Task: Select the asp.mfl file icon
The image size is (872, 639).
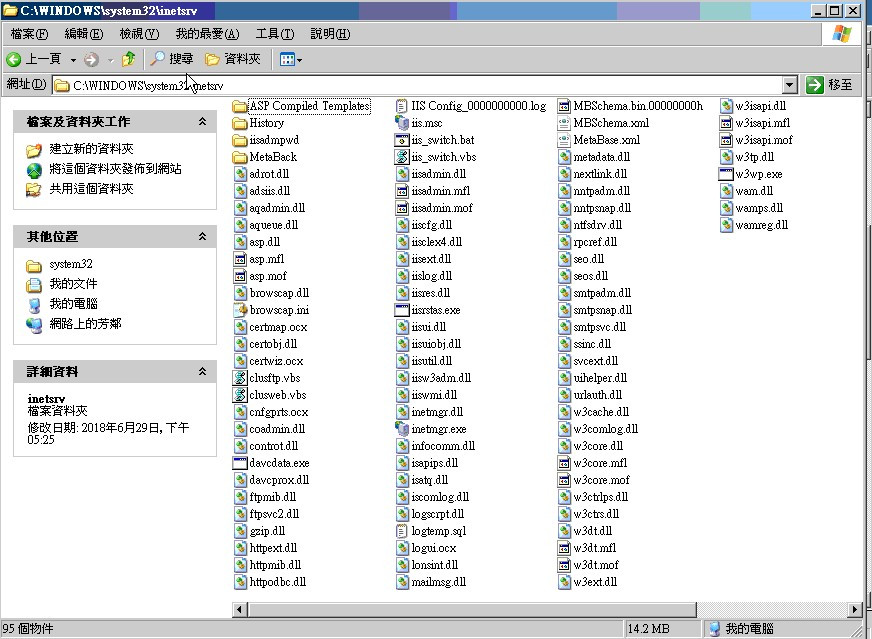Action: (x=240, y=259)
